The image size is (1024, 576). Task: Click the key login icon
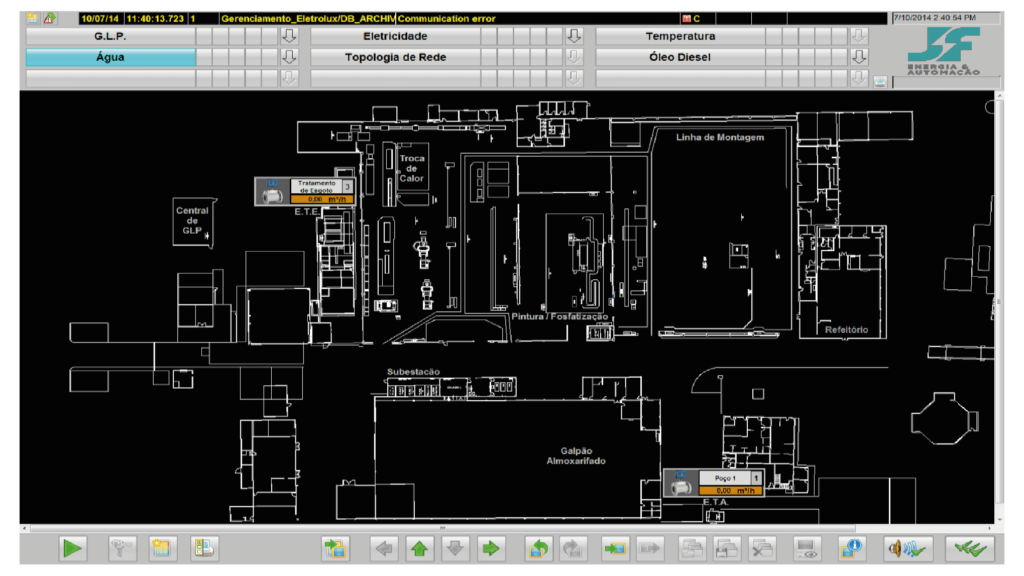(x=121, y=549)
